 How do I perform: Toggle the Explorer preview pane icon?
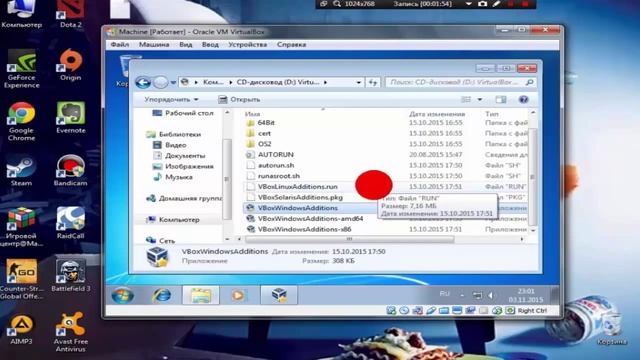pyautogui.click(x=501, y=99)
